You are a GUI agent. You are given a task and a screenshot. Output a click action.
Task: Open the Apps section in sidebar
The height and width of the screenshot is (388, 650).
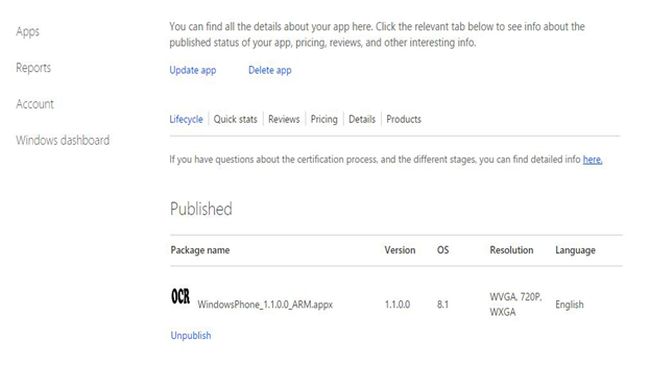click(x=27, y=32)
